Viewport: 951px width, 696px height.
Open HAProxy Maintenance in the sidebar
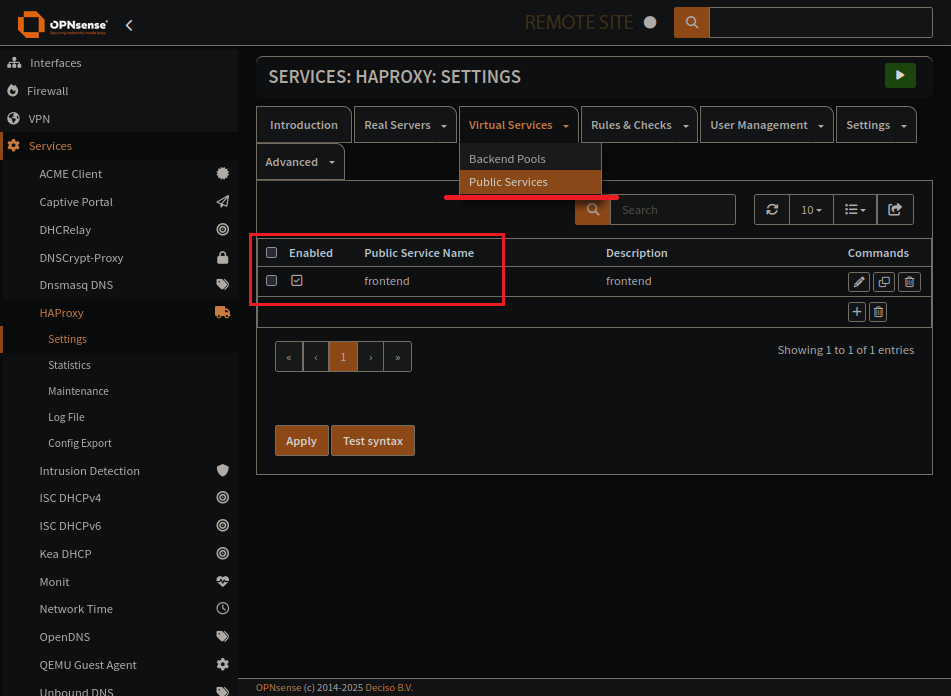click(78, 391)
